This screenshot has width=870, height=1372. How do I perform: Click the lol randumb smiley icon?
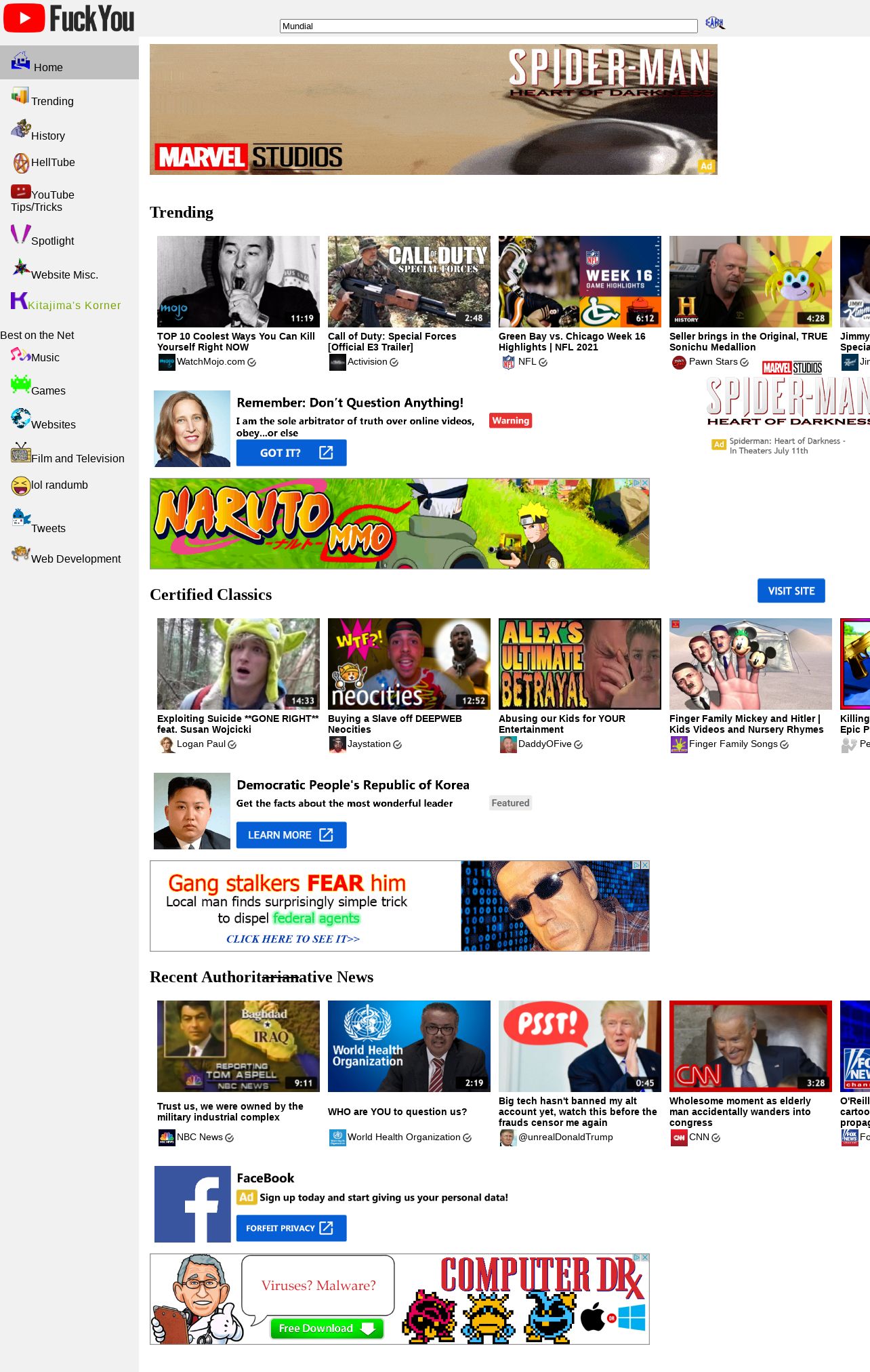(21, 485)
